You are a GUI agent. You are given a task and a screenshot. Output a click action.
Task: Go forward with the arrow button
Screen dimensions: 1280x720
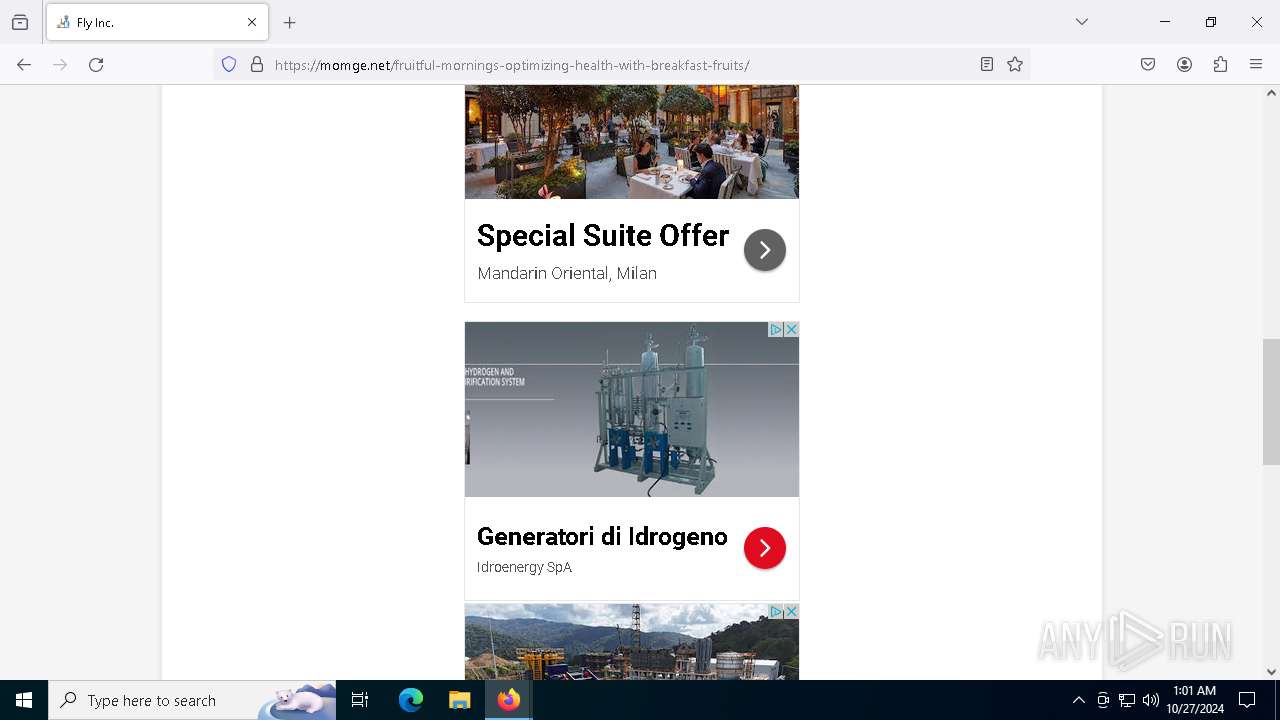pos(60,65)
